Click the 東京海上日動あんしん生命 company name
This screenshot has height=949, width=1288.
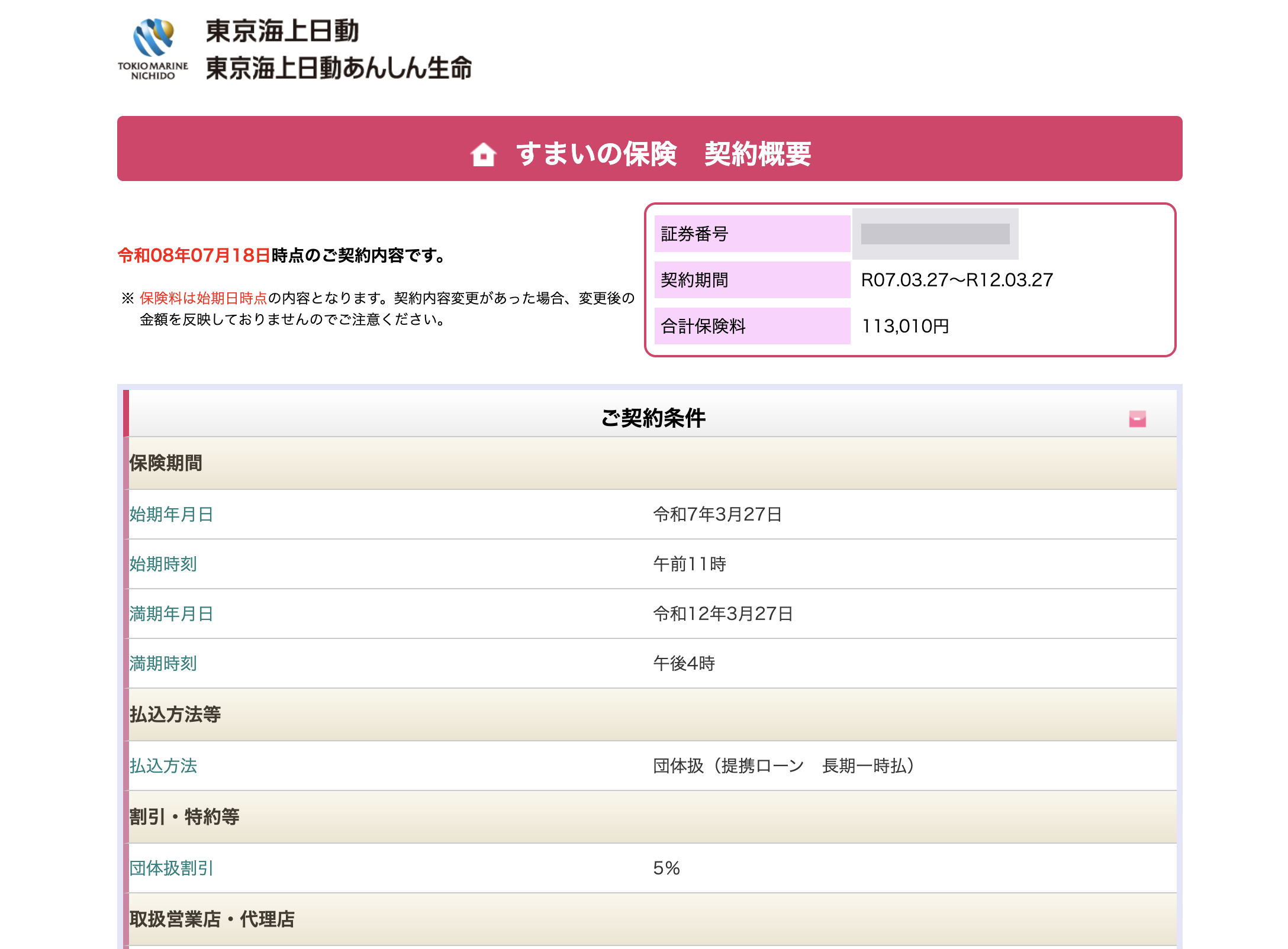click(x=339, y=67)
